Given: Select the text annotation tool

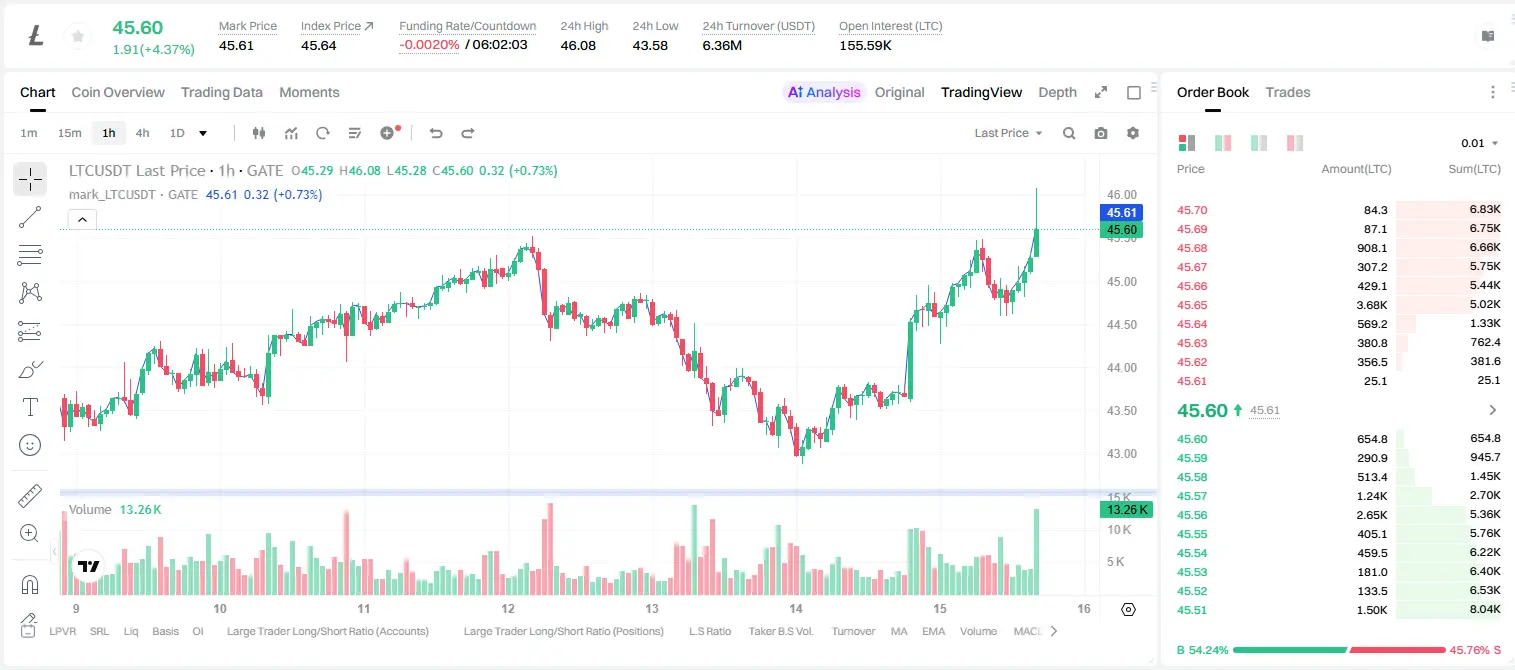Looking at the screenshot, I should [x=30, y=407].
